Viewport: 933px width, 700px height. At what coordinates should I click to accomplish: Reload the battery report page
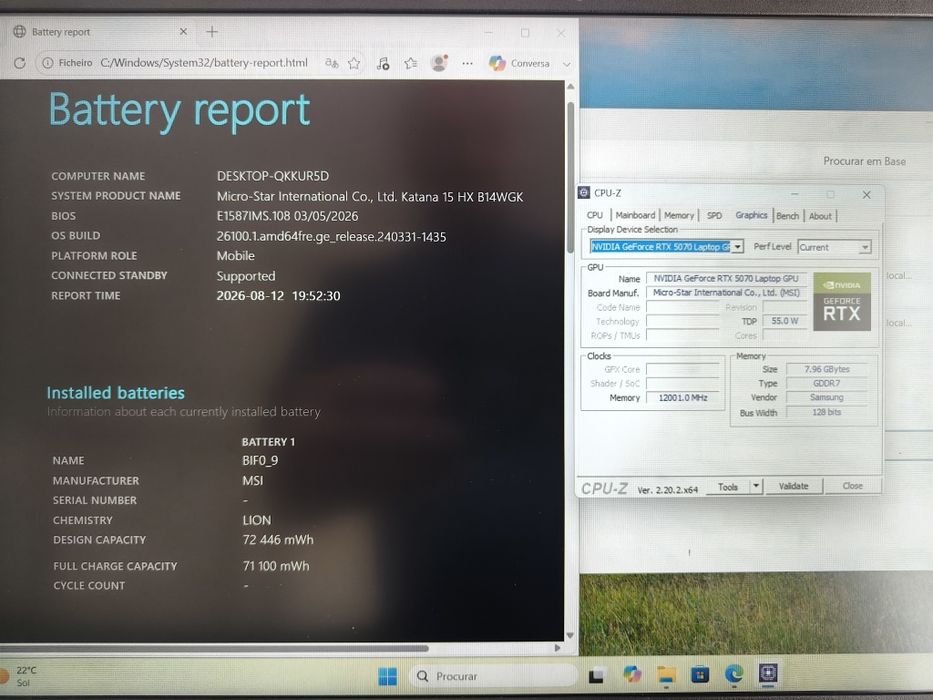tap(19, 62)
